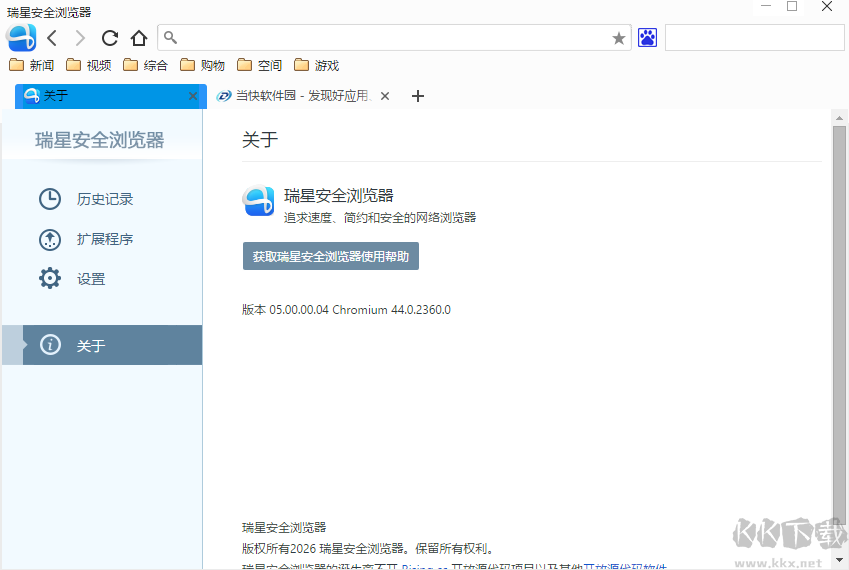Open the 购物 bookmark folder
Viewport: 849px width, 570px height.
click(202, 65)
